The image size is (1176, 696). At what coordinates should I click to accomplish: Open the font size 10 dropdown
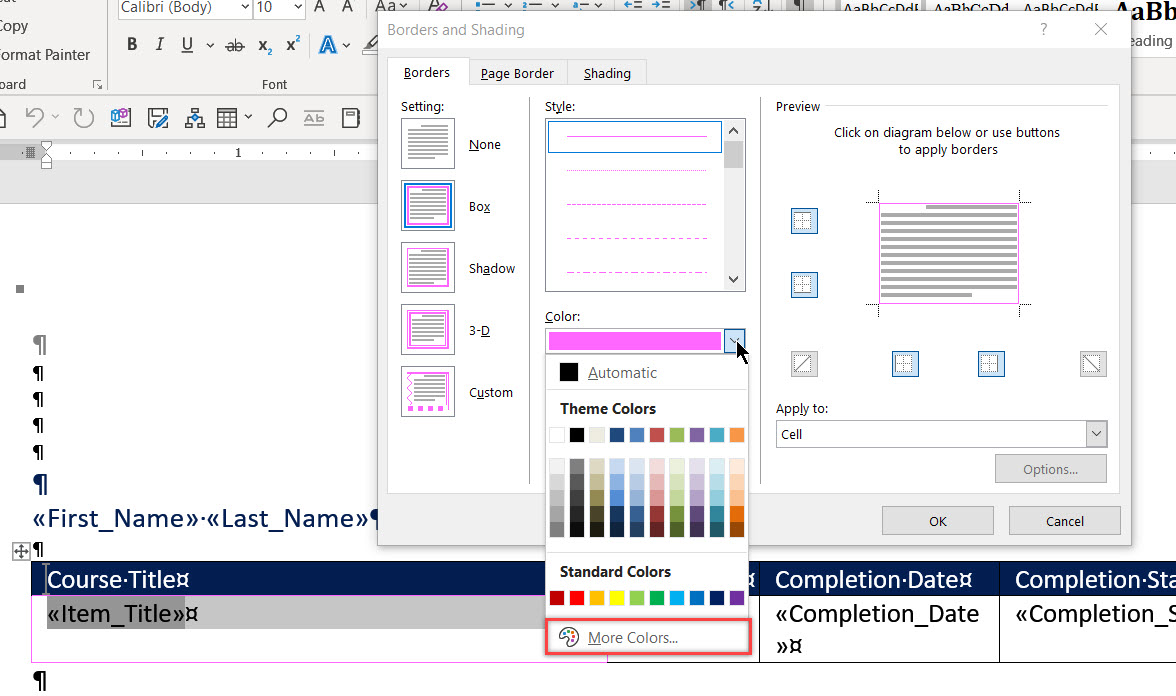pos(298,7)
